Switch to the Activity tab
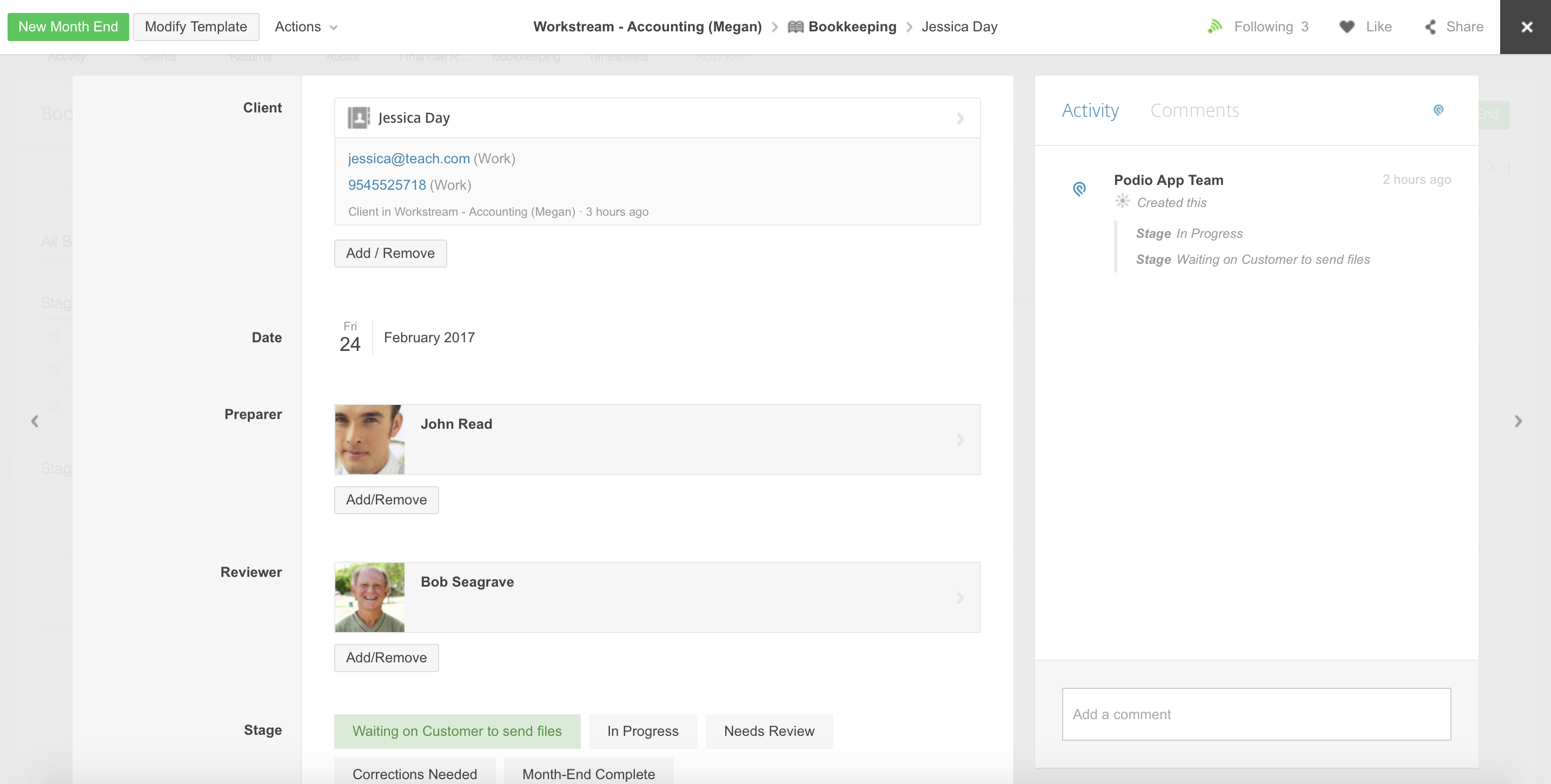 point(1090,110)
